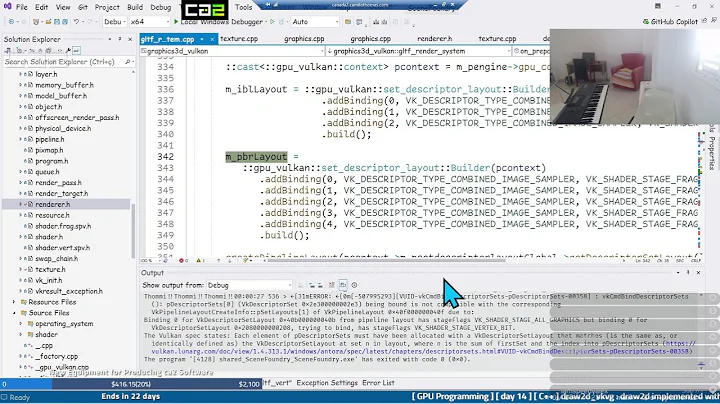Screen dimensions: 720x404
Task: Switch to texture.cpp tab next to the gltf tab
Action: pyautogui.click(x=239, y=39)
